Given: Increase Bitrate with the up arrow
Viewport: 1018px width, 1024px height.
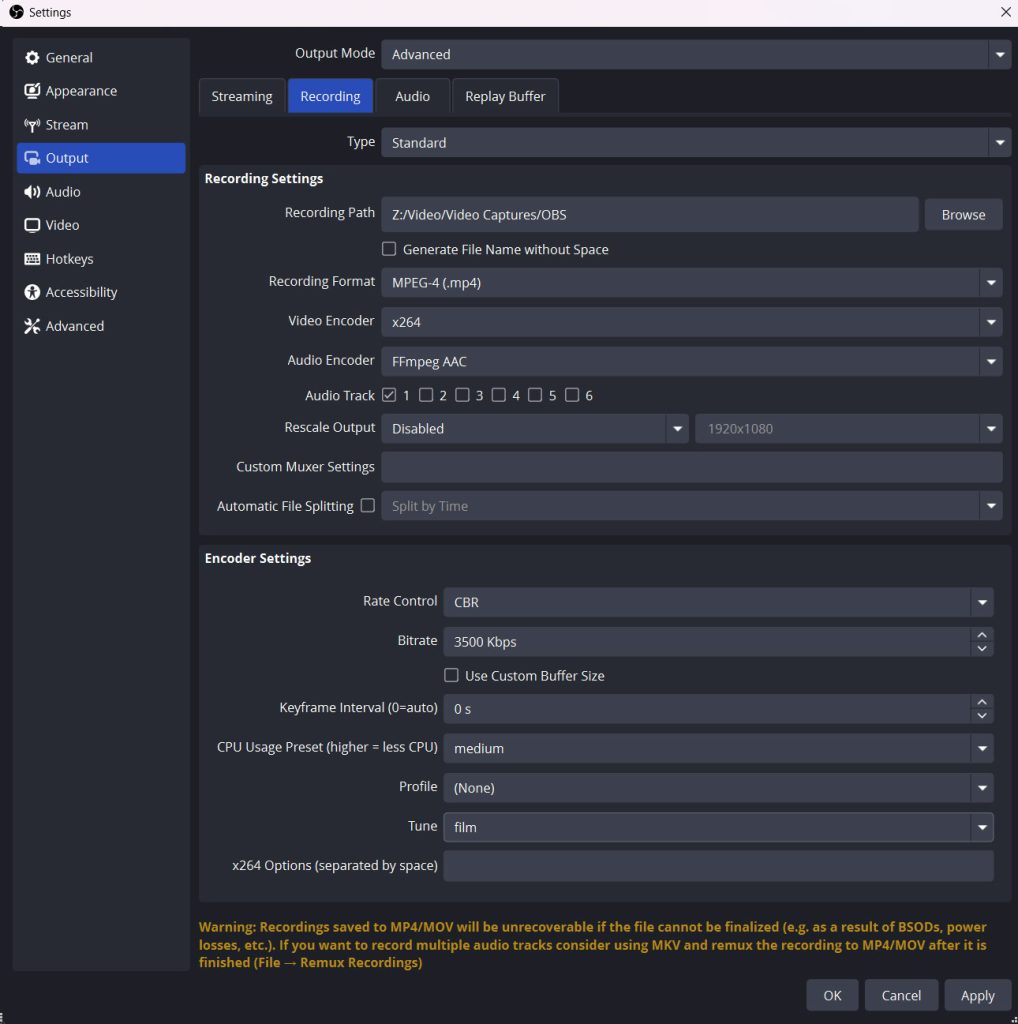Looking at the screenshot, I should [x=982, y=635].
